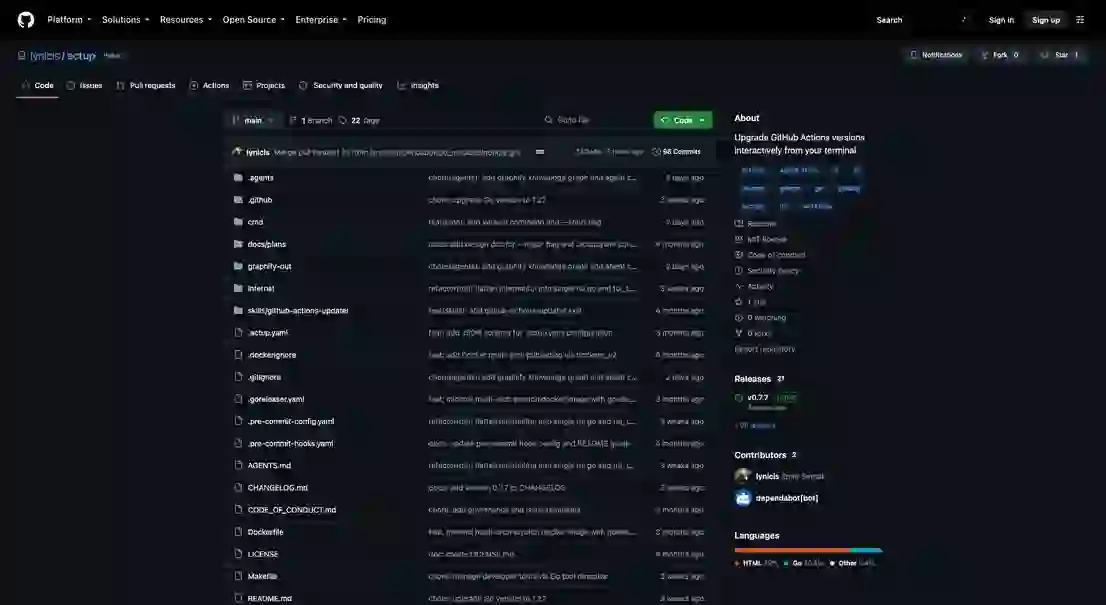Image resolution: width=1106 pixels, height=605 pixels.
Task: Fork this repository
Action: tap(999, 55)
